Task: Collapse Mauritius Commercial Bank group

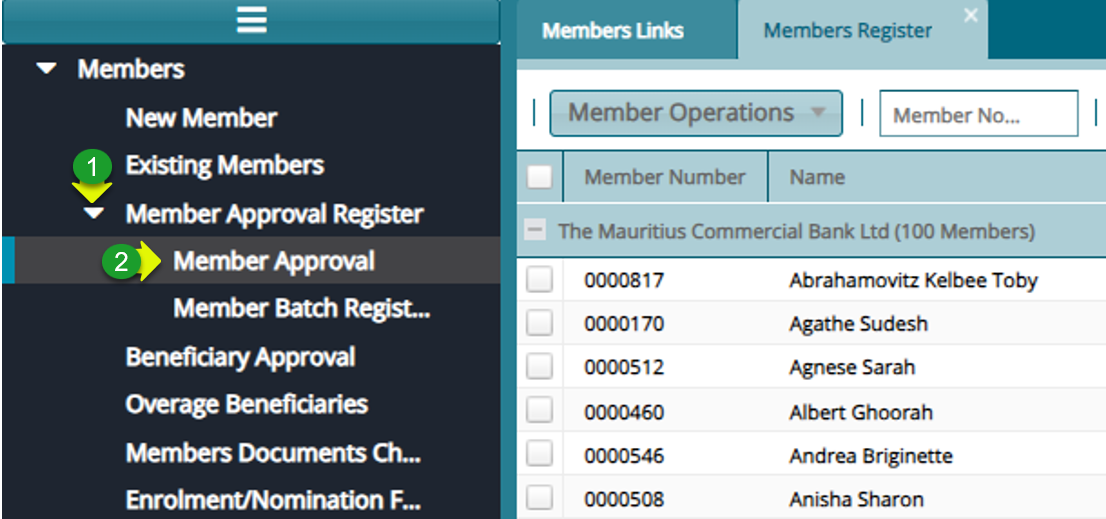Action: (x=536, y=231)
